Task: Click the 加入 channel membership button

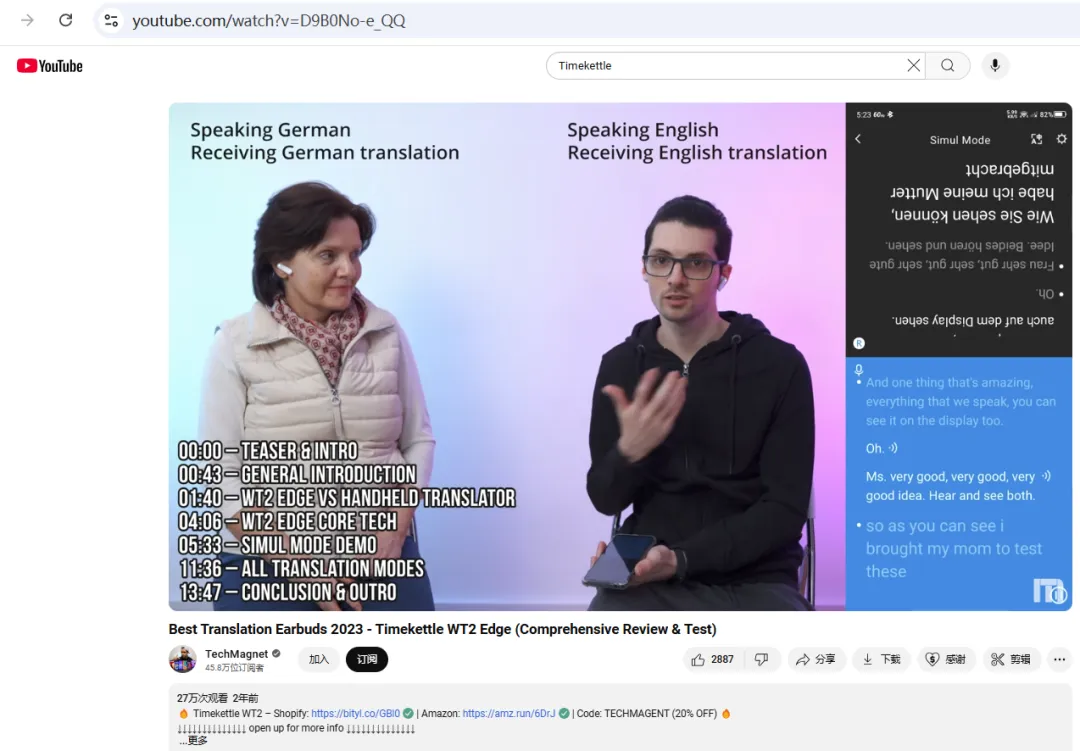Action: click(318, 659)
